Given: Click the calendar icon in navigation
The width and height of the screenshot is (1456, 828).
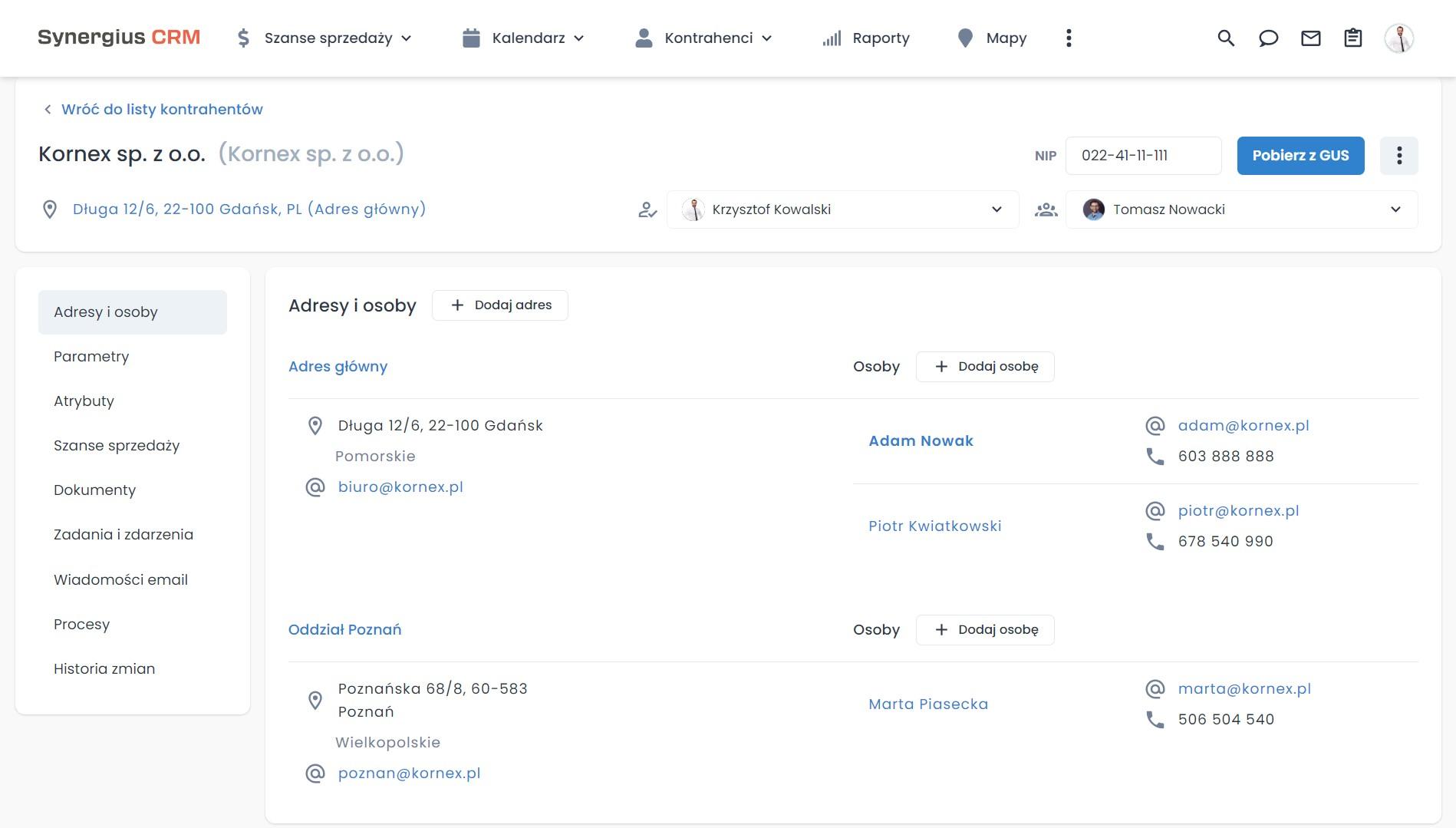Looking at the screenshot, I should [471, 38].
